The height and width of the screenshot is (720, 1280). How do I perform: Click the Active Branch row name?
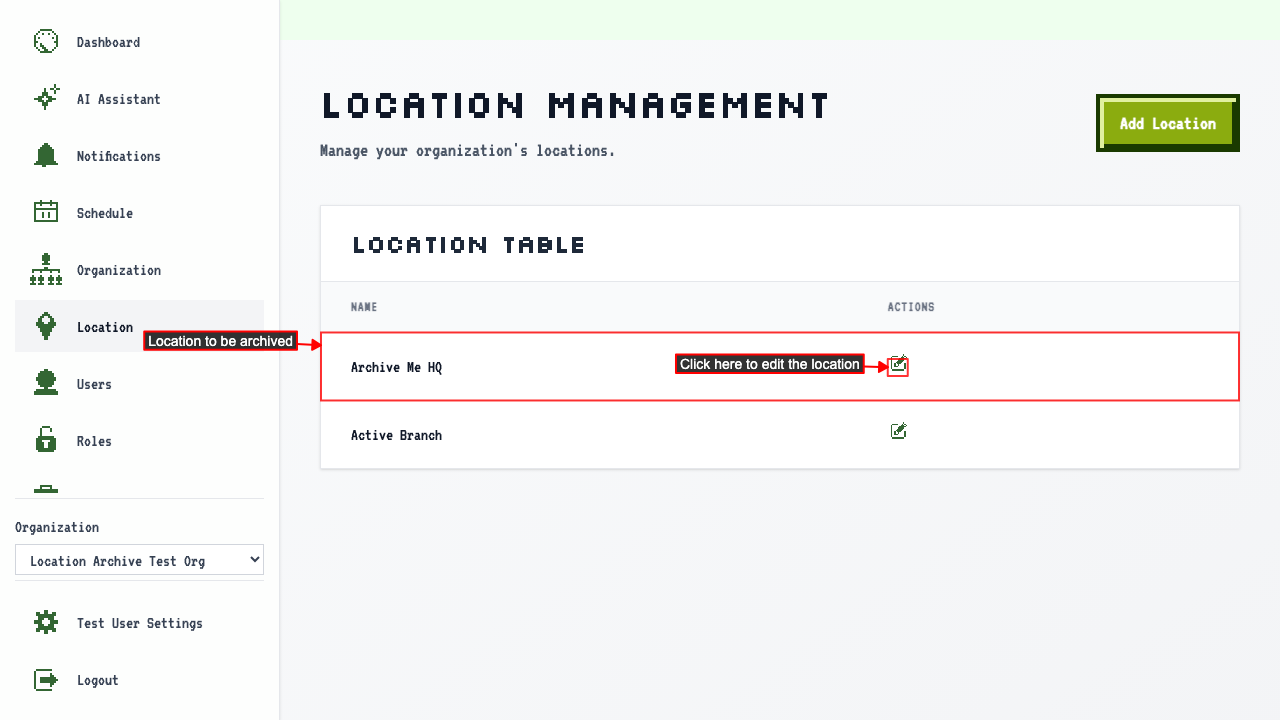click(396, 435)
